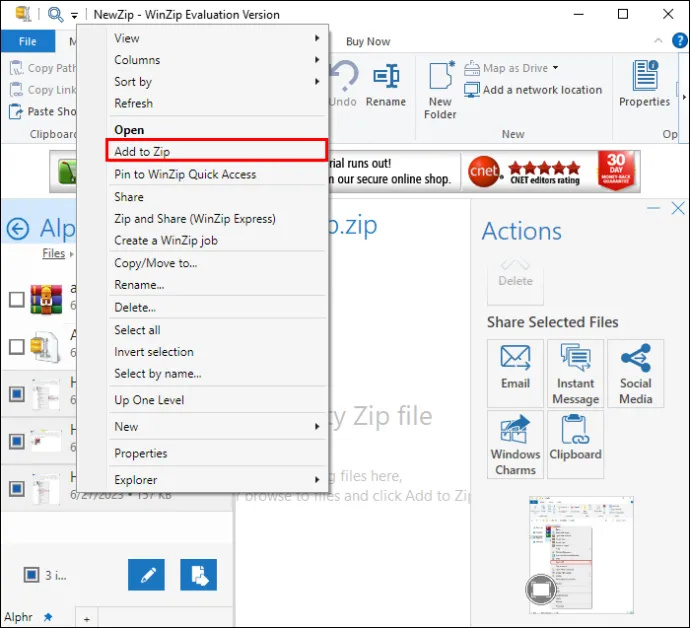Click the screenshot preview thumbnail
690x628 pixels.
coord(581,556)
